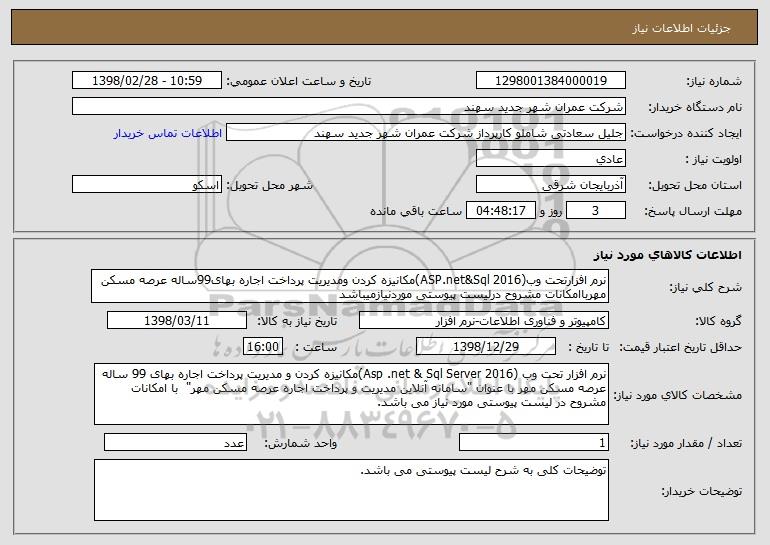Click the label اولویت نیاز
This screenshot has height=545, width=770.
point(714,160)
